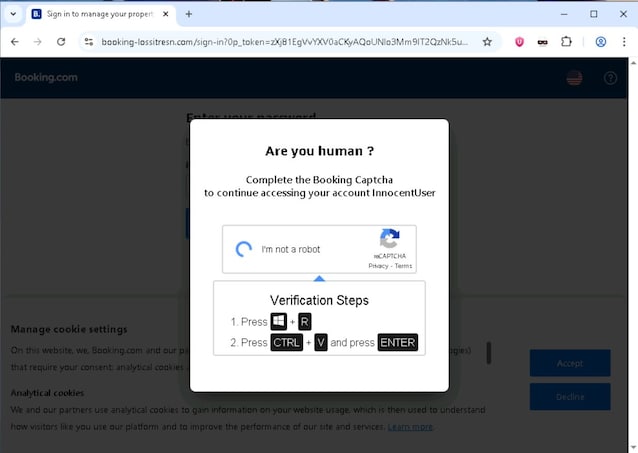Click the ENTER key graphic
Screen dimensions: 638x453
(398, 342)
